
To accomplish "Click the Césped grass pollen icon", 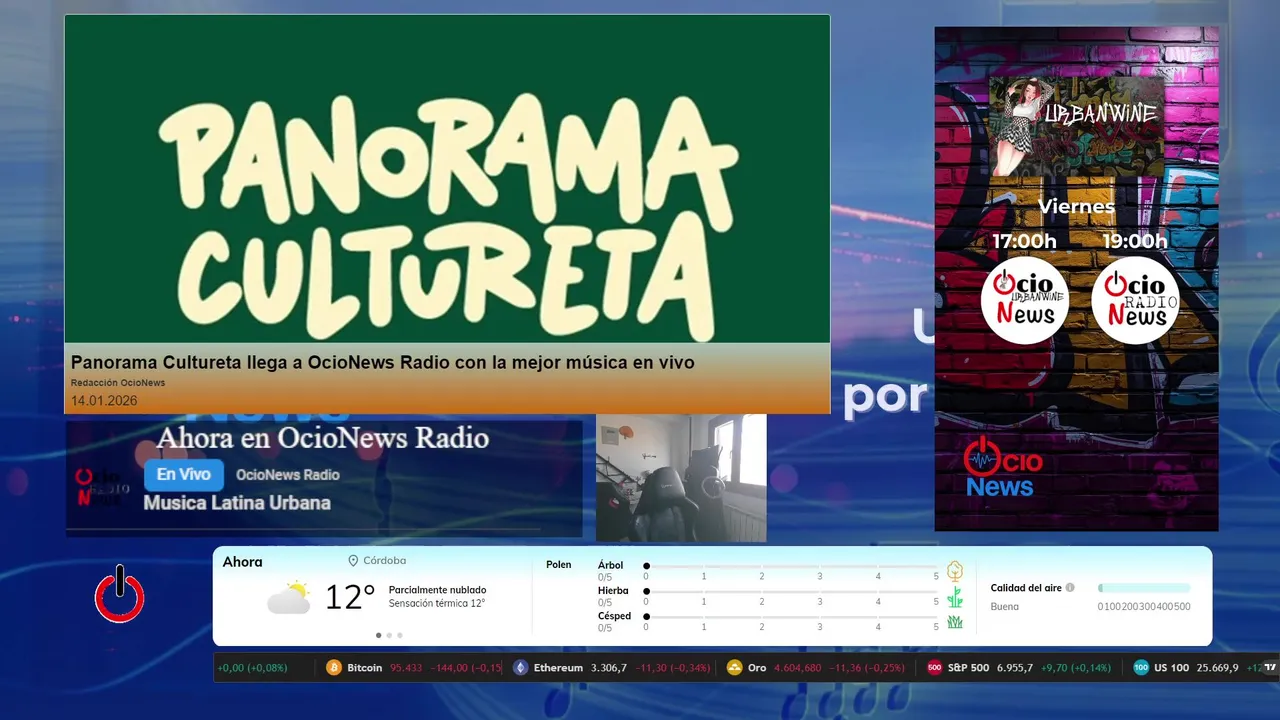I will pyautogui.click(x=955, y=622).
